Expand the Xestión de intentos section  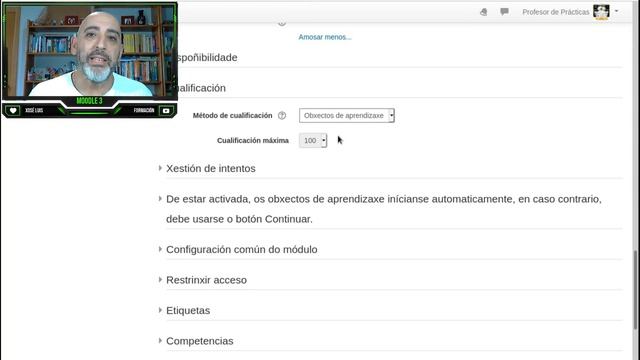point(211,168)
